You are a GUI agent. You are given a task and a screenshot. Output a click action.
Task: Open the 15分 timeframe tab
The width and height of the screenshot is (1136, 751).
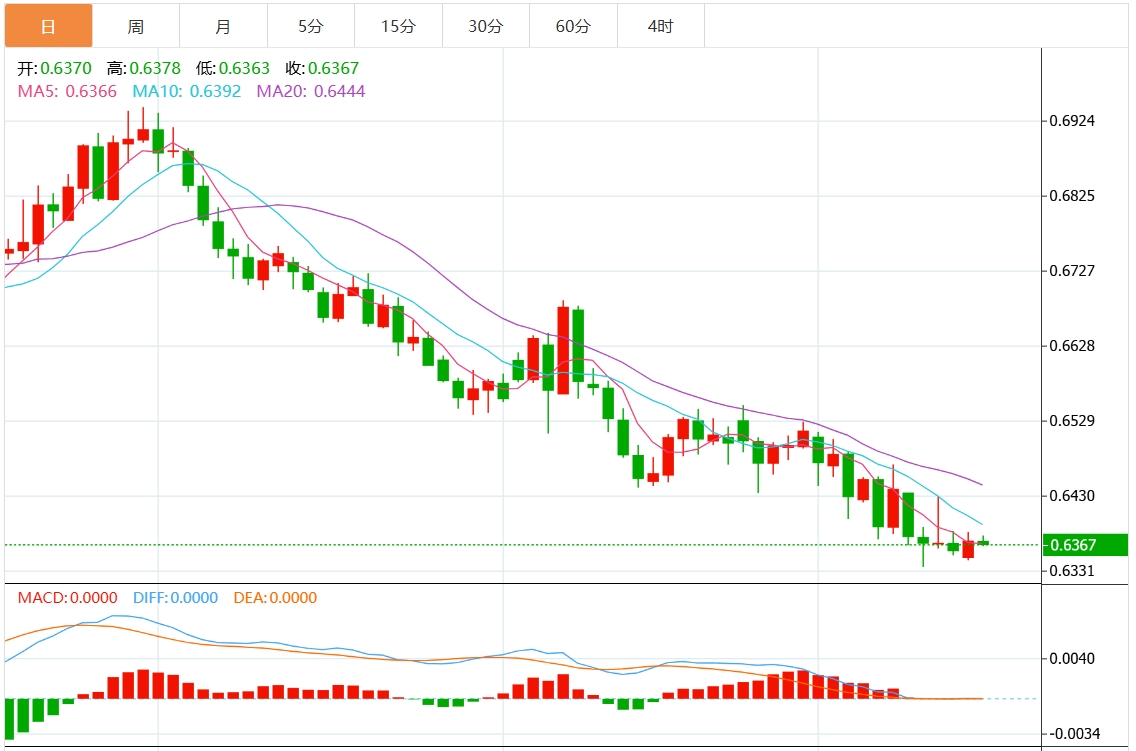coord(398,26)
